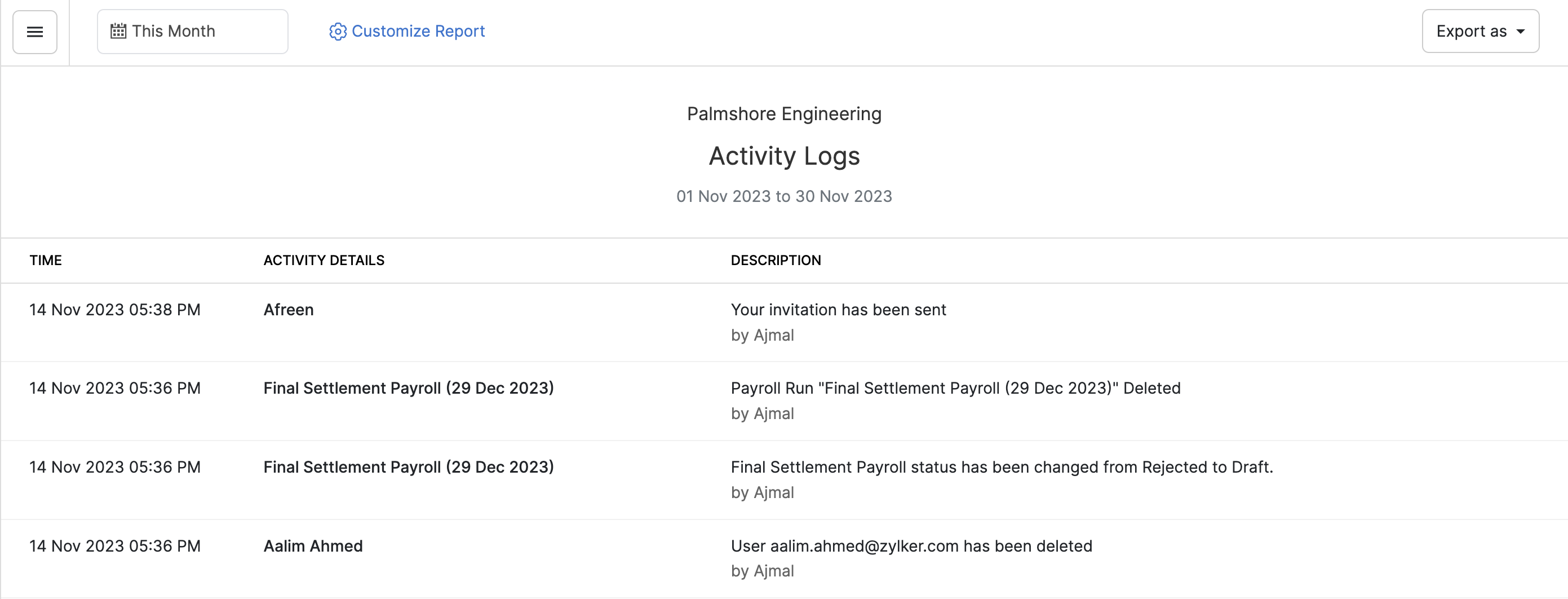1568x599 pixels.
Task: Click the 'Your invitation has been sent' description
Action: tap(838, 310)
